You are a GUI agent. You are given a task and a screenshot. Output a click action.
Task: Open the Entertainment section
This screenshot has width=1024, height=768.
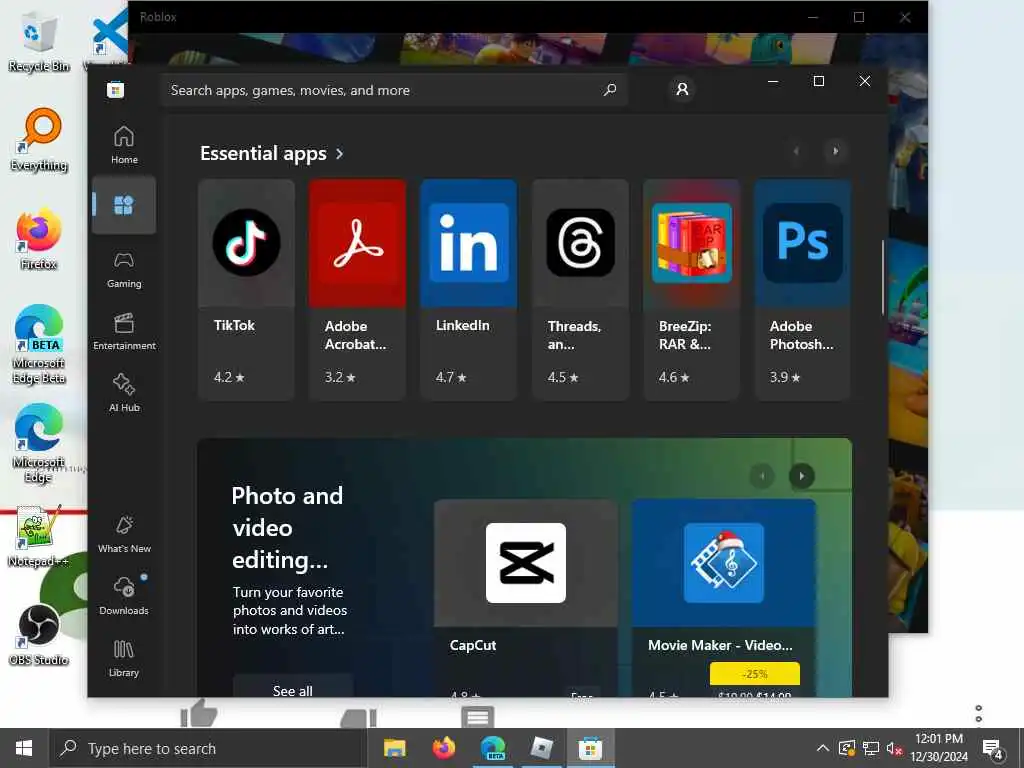point(124,332)
